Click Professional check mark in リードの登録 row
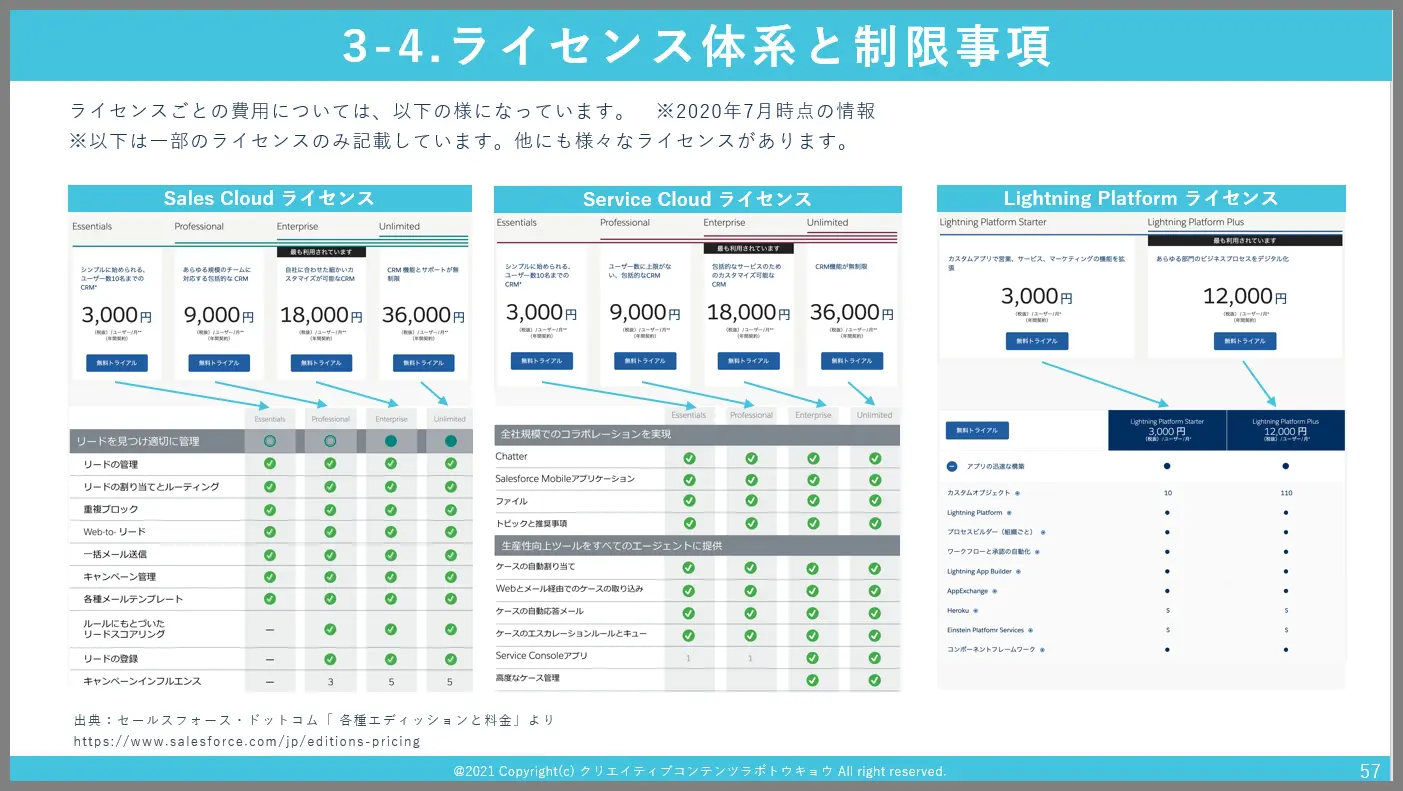 pos(330,659)
